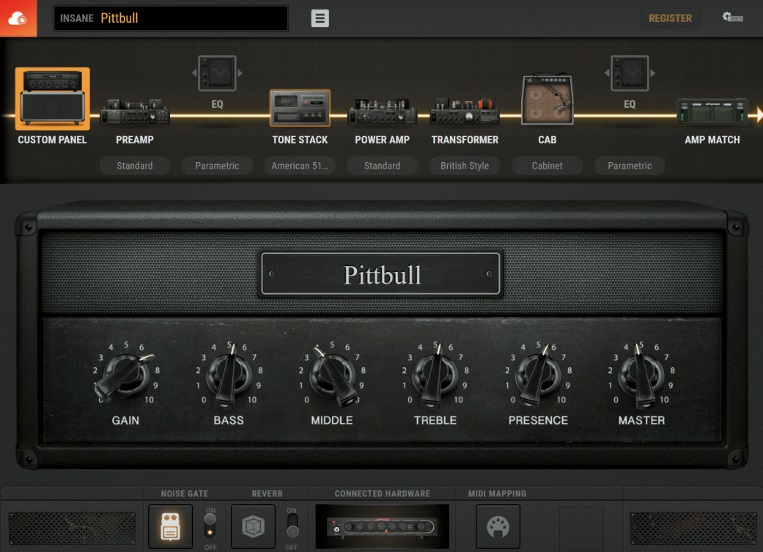Image resolution: width=763 pixels, height=552 pixels.
Task: Select the Amp Match module icon
Action: 712,111
